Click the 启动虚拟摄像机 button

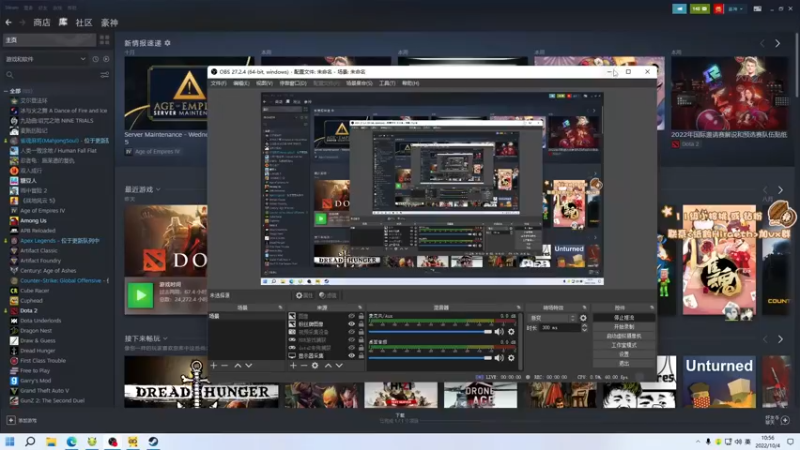623,336
